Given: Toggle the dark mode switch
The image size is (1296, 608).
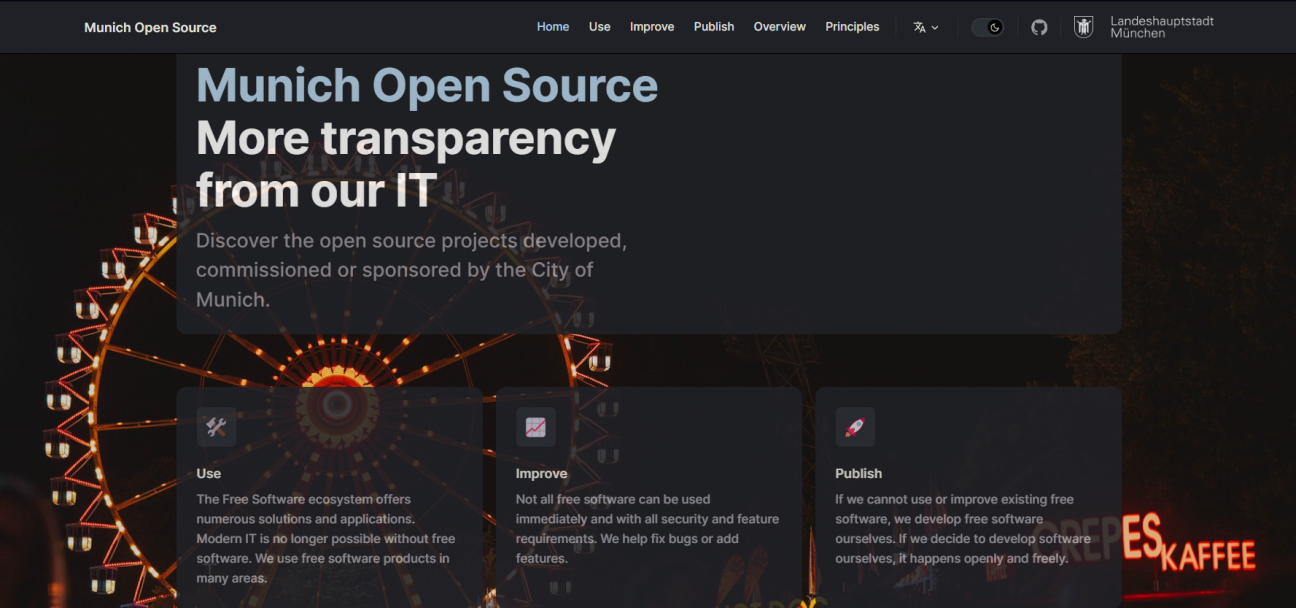Looking at the screenshot, I should (988, 27).
